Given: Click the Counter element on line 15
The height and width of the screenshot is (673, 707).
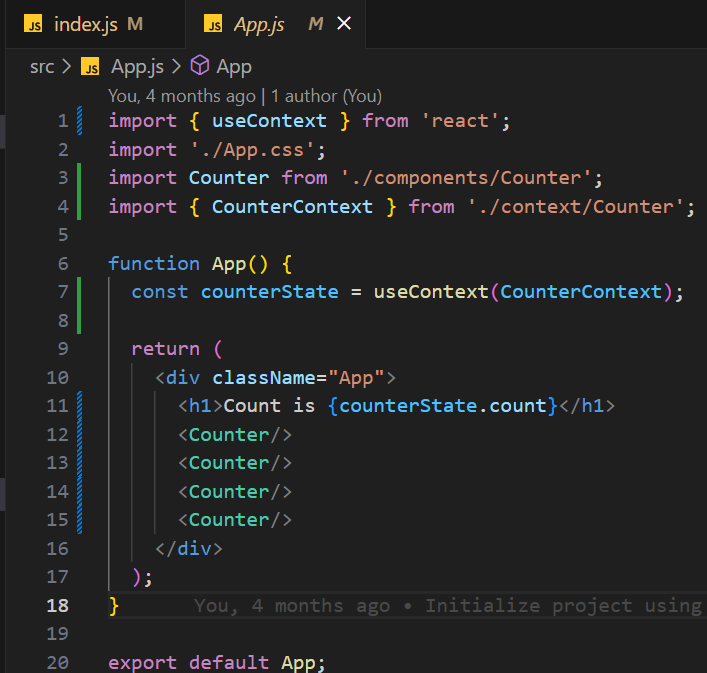Looking at the screenshot, I should coord(235,520).
